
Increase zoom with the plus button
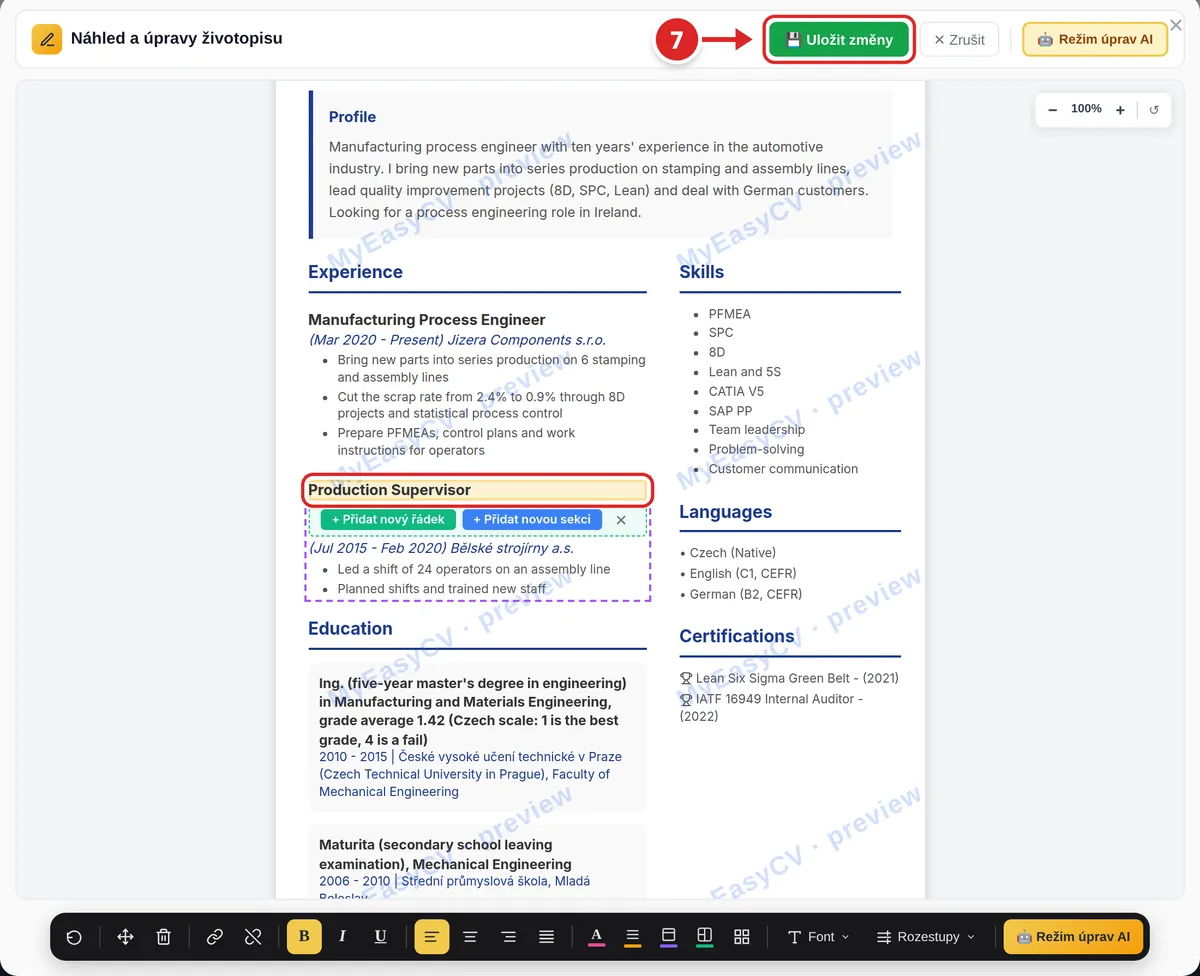1120,110
